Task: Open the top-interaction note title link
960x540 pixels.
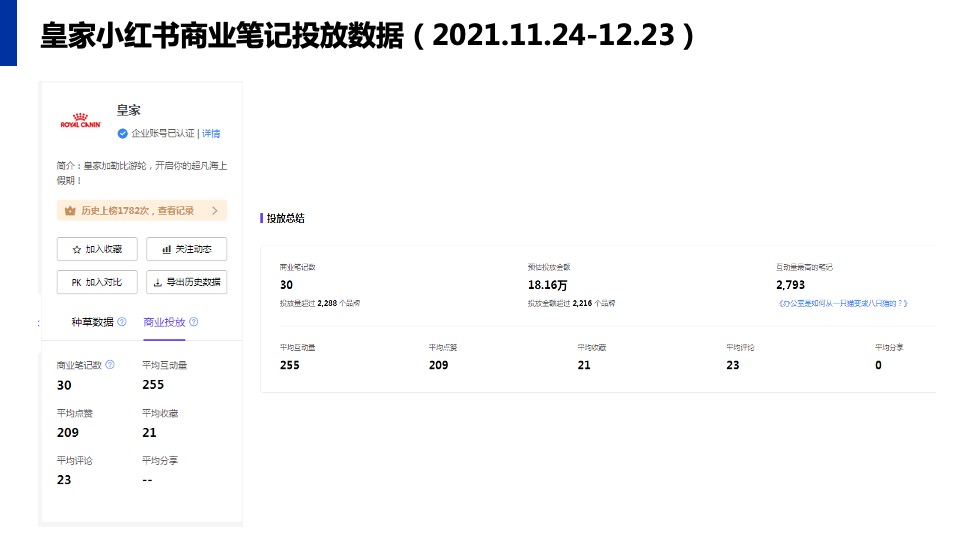Action: point(842,303)
